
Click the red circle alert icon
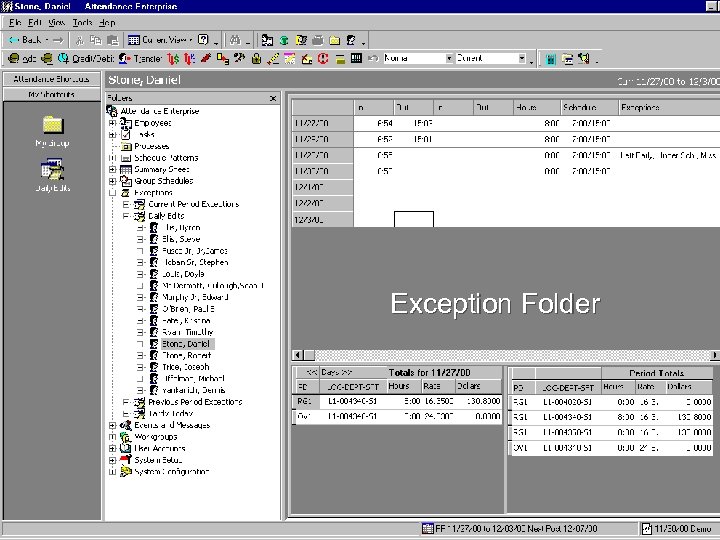coord(323,58)
